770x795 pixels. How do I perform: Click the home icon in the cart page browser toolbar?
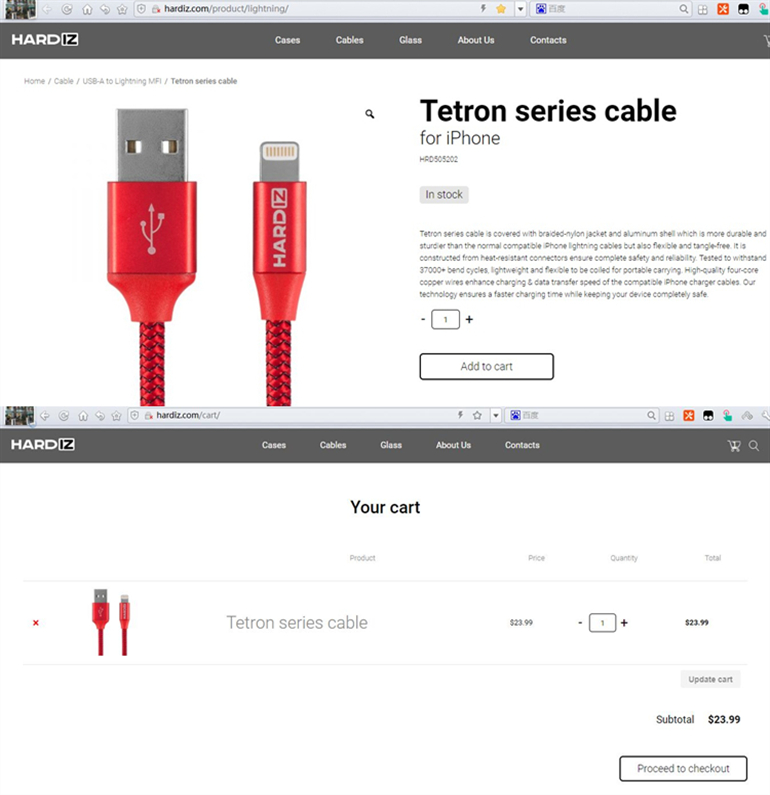pyautogui.click(x=83, y=416)
